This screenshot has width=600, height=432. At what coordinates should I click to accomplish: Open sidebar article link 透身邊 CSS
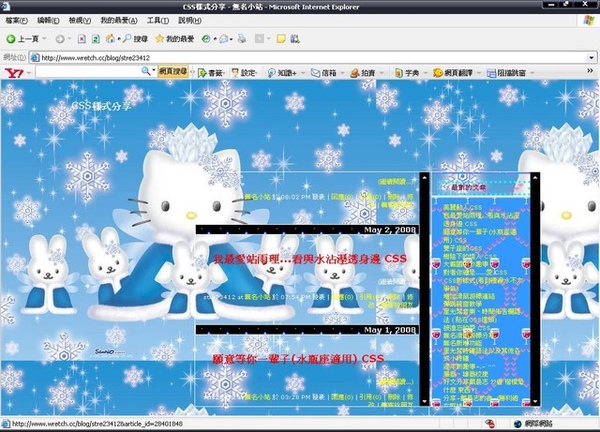tap(460, 223)
